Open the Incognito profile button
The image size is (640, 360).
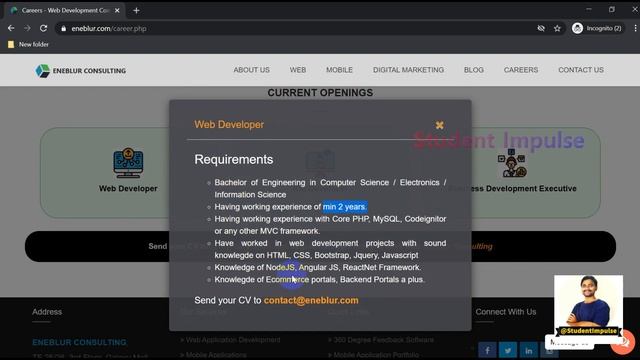[x=597, y=28]
